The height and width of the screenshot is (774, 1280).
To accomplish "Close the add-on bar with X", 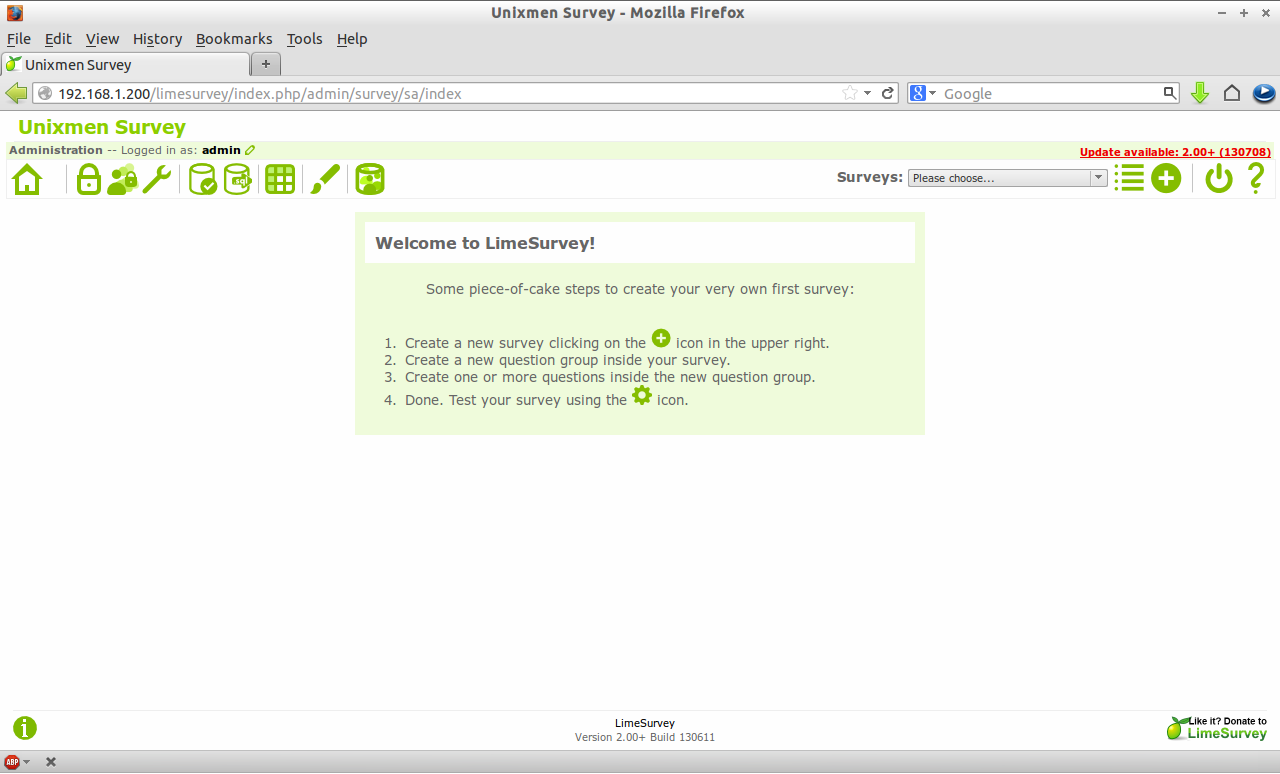I will pos(51,762).
